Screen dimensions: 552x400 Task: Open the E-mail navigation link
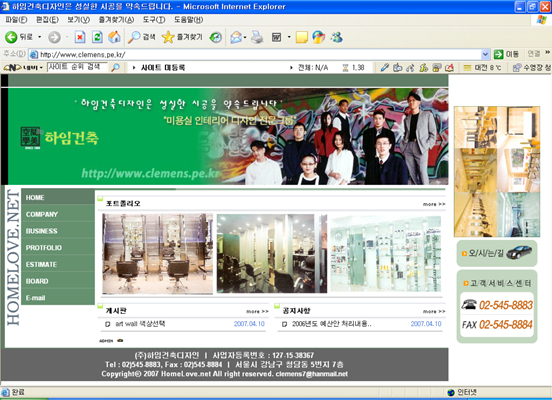click(x=58, y=298)
